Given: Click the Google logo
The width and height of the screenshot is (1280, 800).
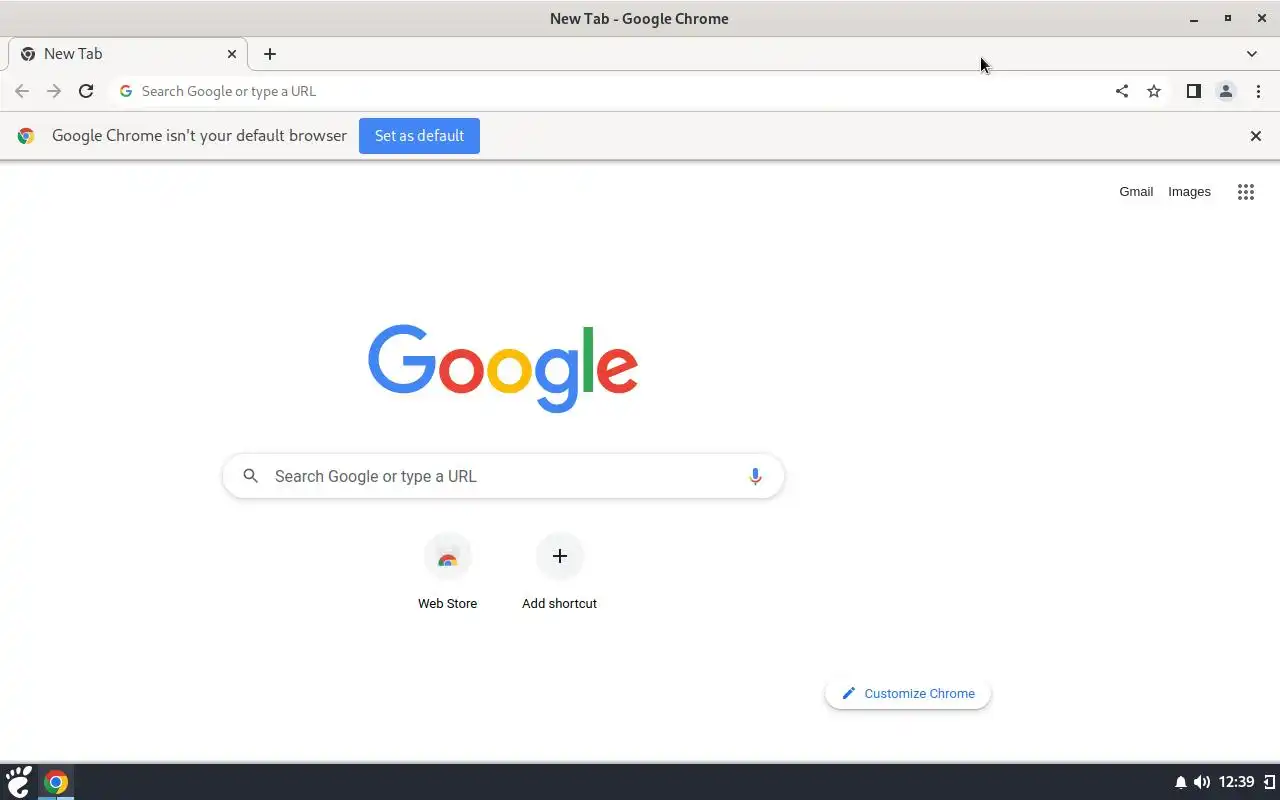Looking at the screenshot, I should [503, 368].
